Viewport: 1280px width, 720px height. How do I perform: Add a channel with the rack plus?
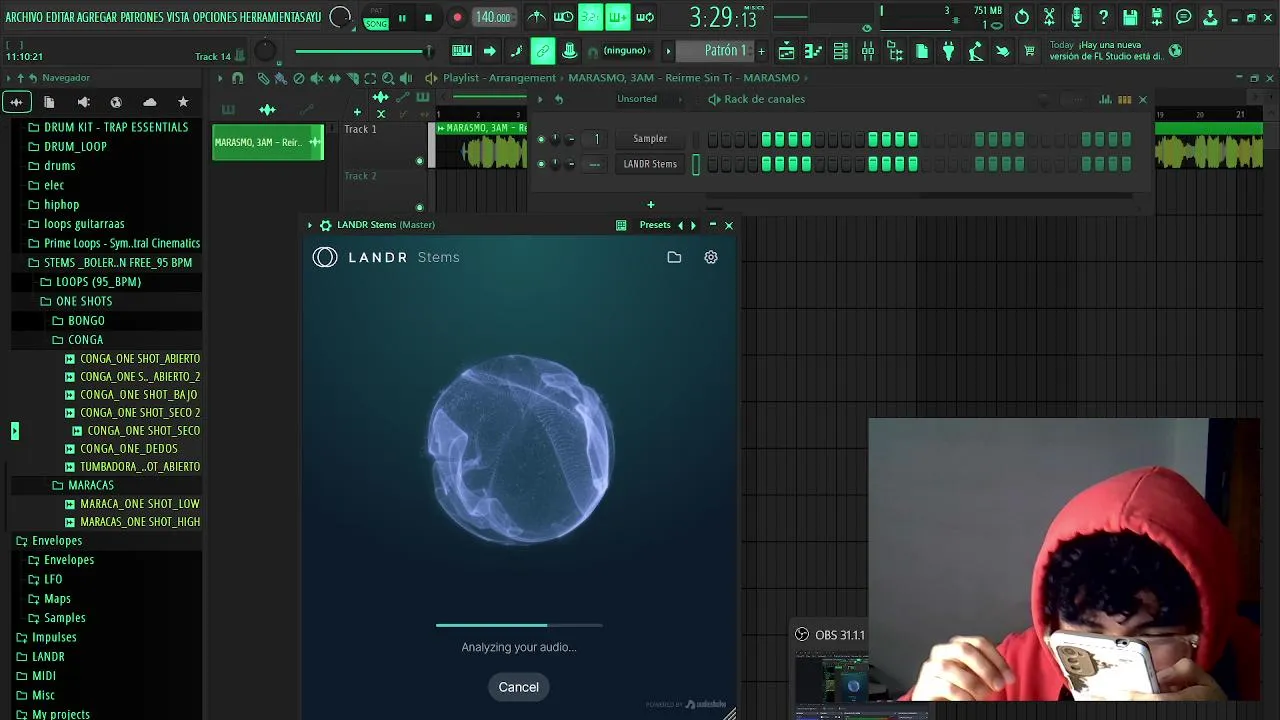pyautogui.click(x=651, y=205)
